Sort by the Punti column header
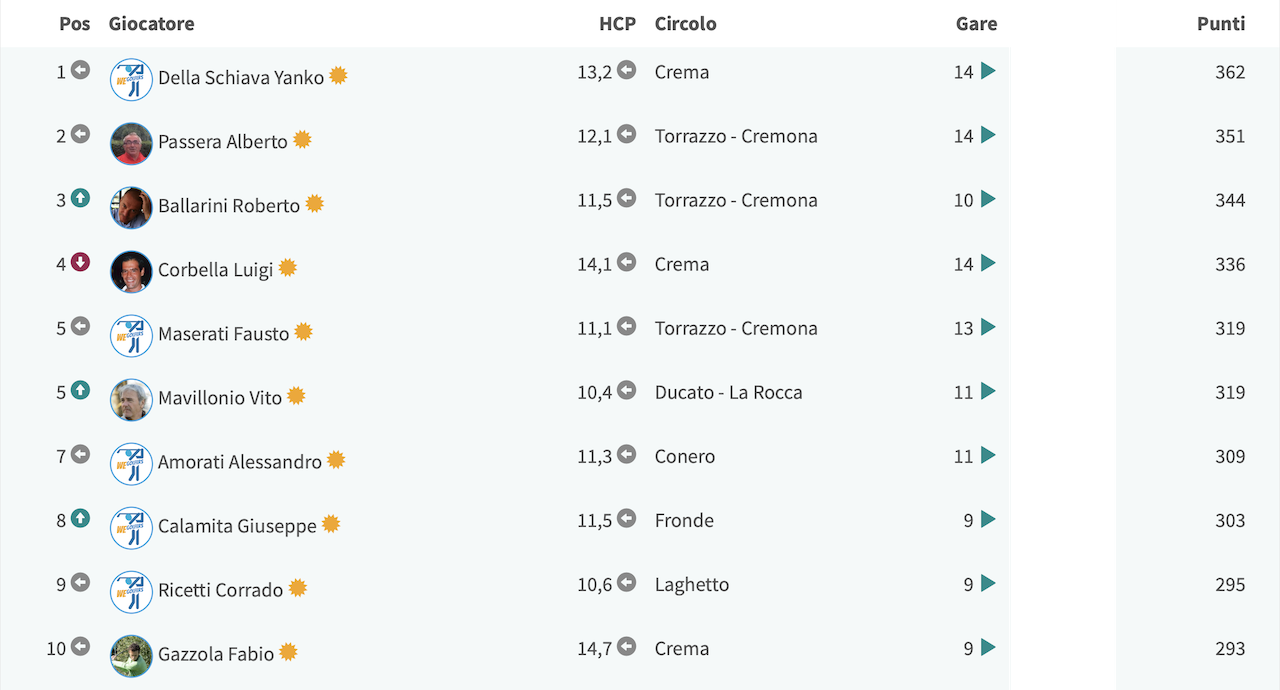 point(1221,24)
